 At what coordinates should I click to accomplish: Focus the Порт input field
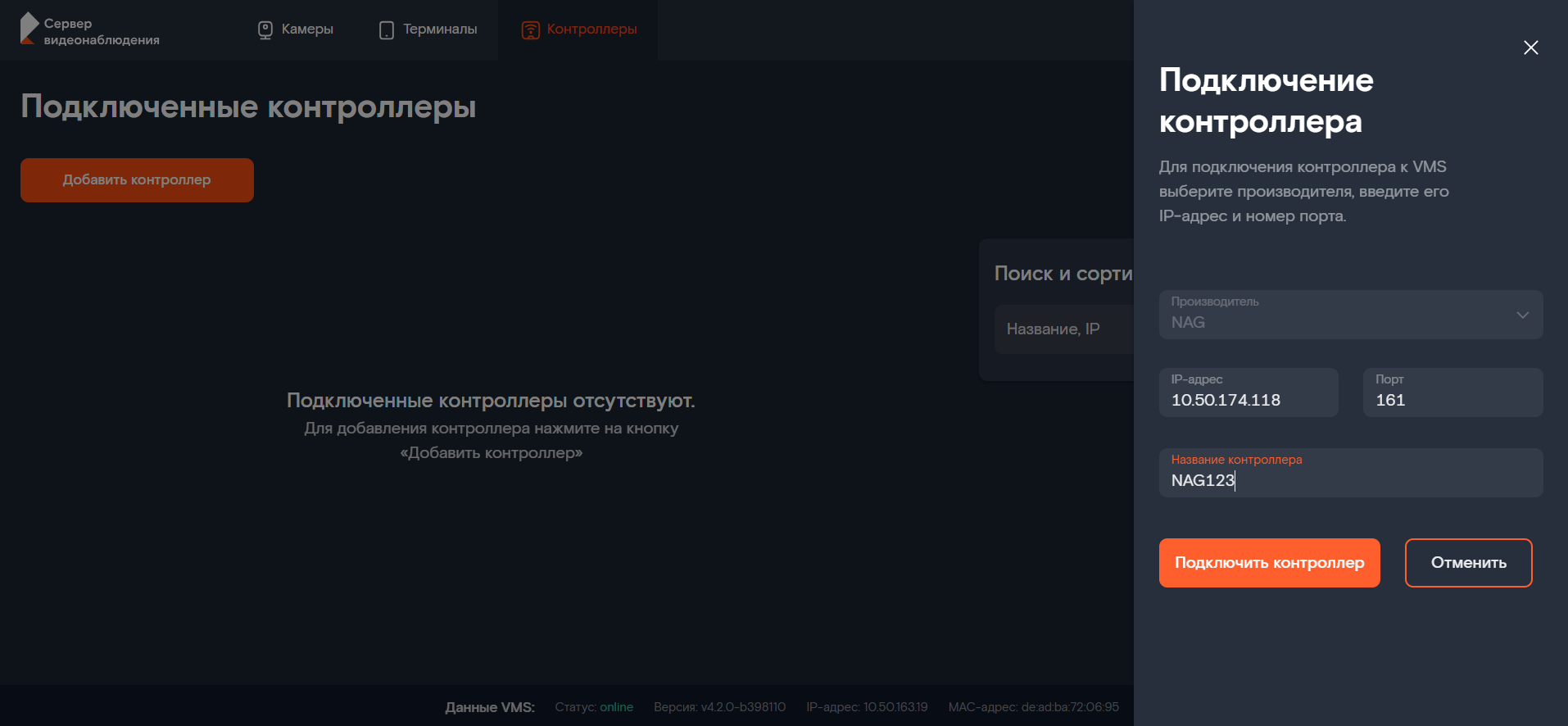point(1452,392)
